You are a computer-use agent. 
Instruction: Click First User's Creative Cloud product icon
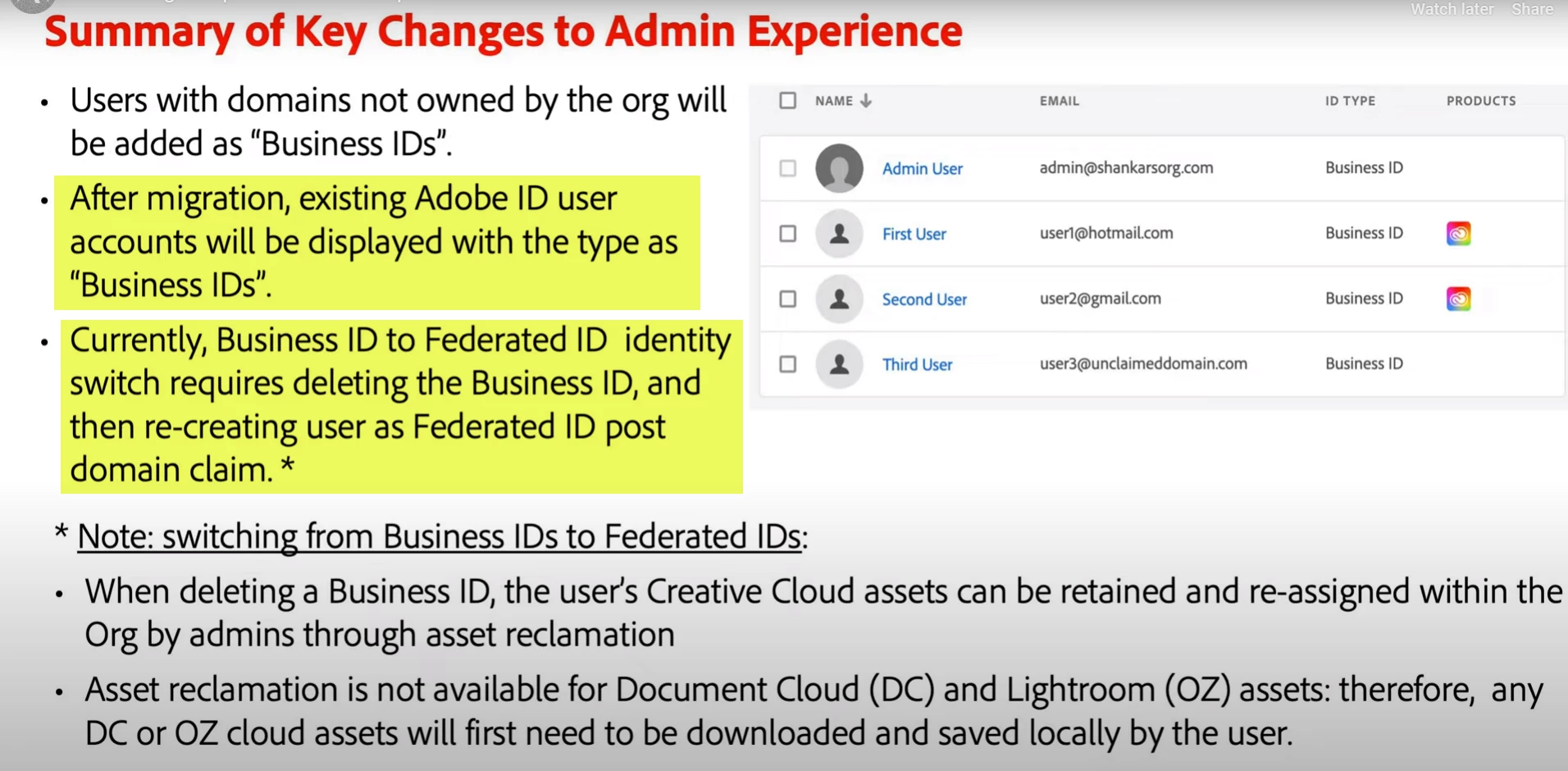coord(1458,234)
